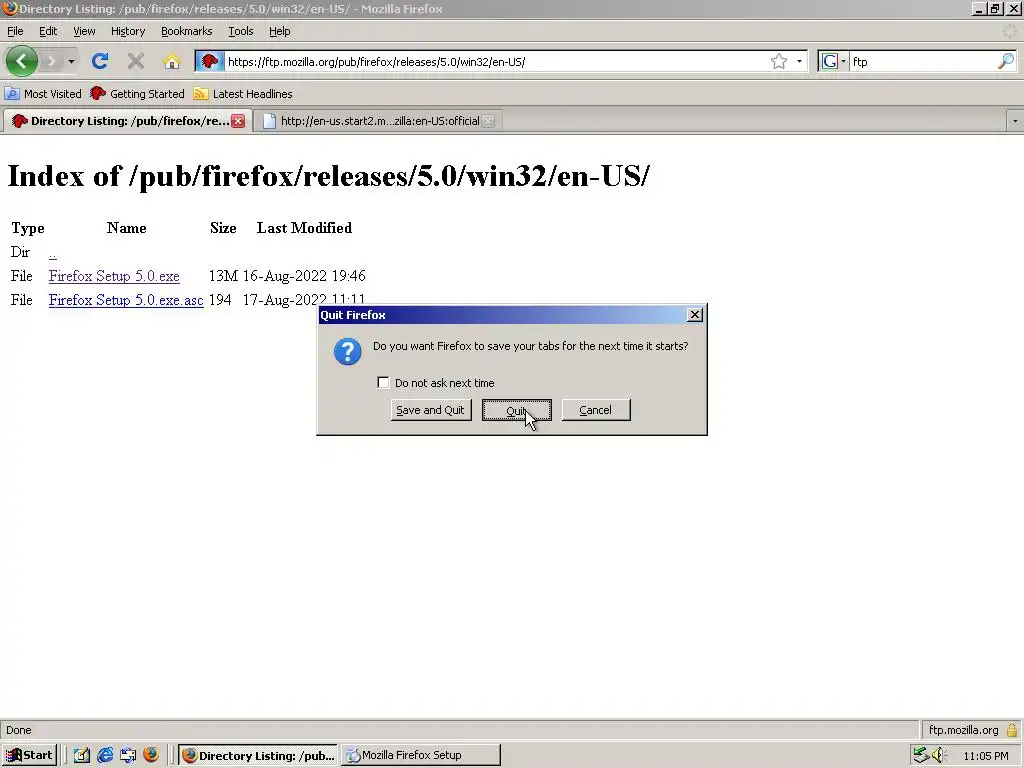Close the Directory Listing tab
The width and height of the screenshot is (1024, 768).
pyautogui.click(x=238, y=121)
